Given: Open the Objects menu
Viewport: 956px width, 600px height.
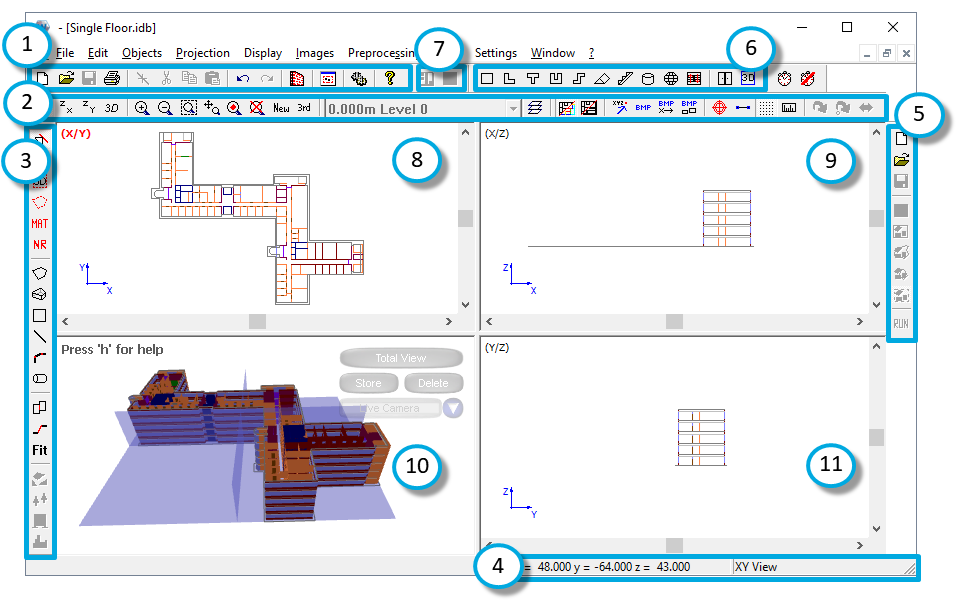Looking at the screenshot, I should (x=142, y=53).
